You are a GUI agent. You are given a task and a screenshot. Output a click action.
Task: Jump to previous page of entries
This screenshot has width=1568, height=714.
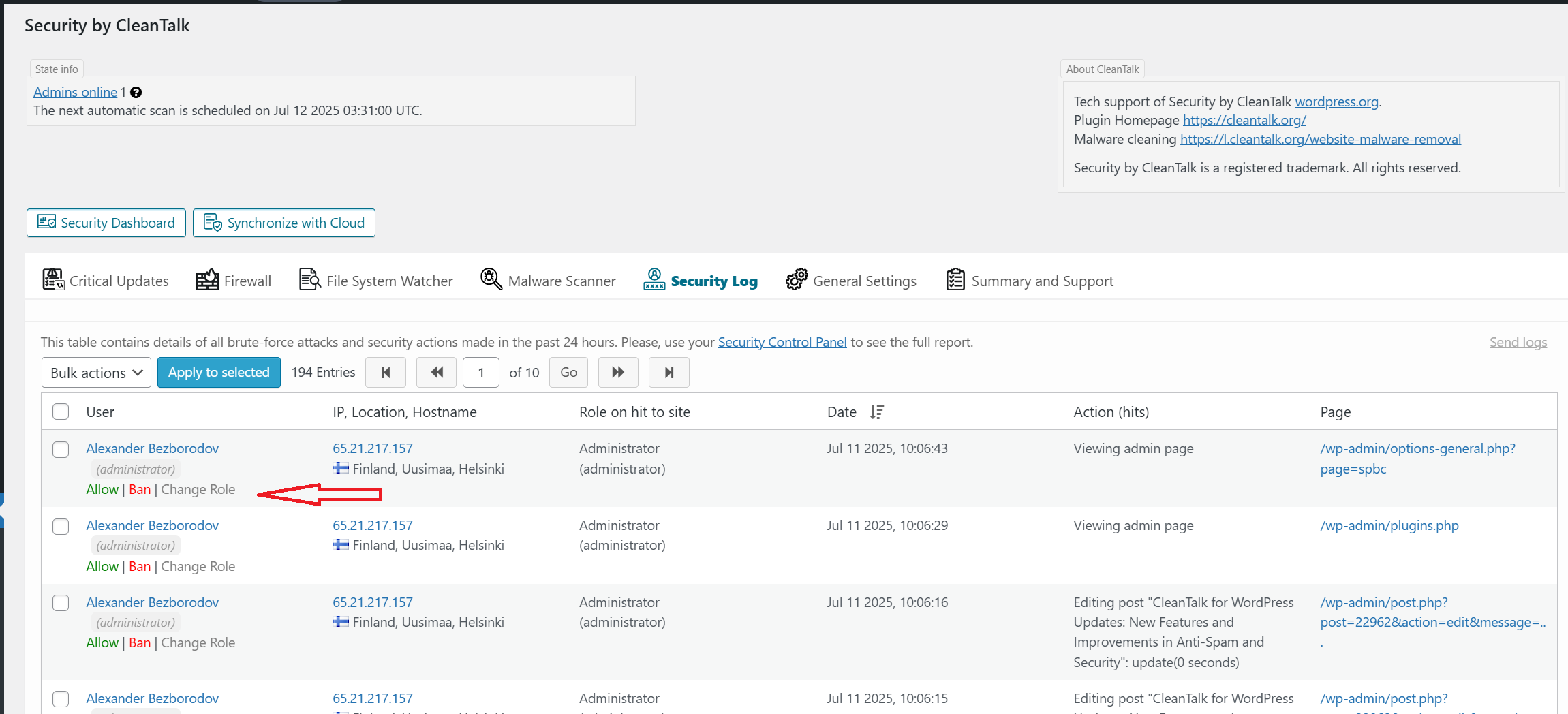click(436, 373)
